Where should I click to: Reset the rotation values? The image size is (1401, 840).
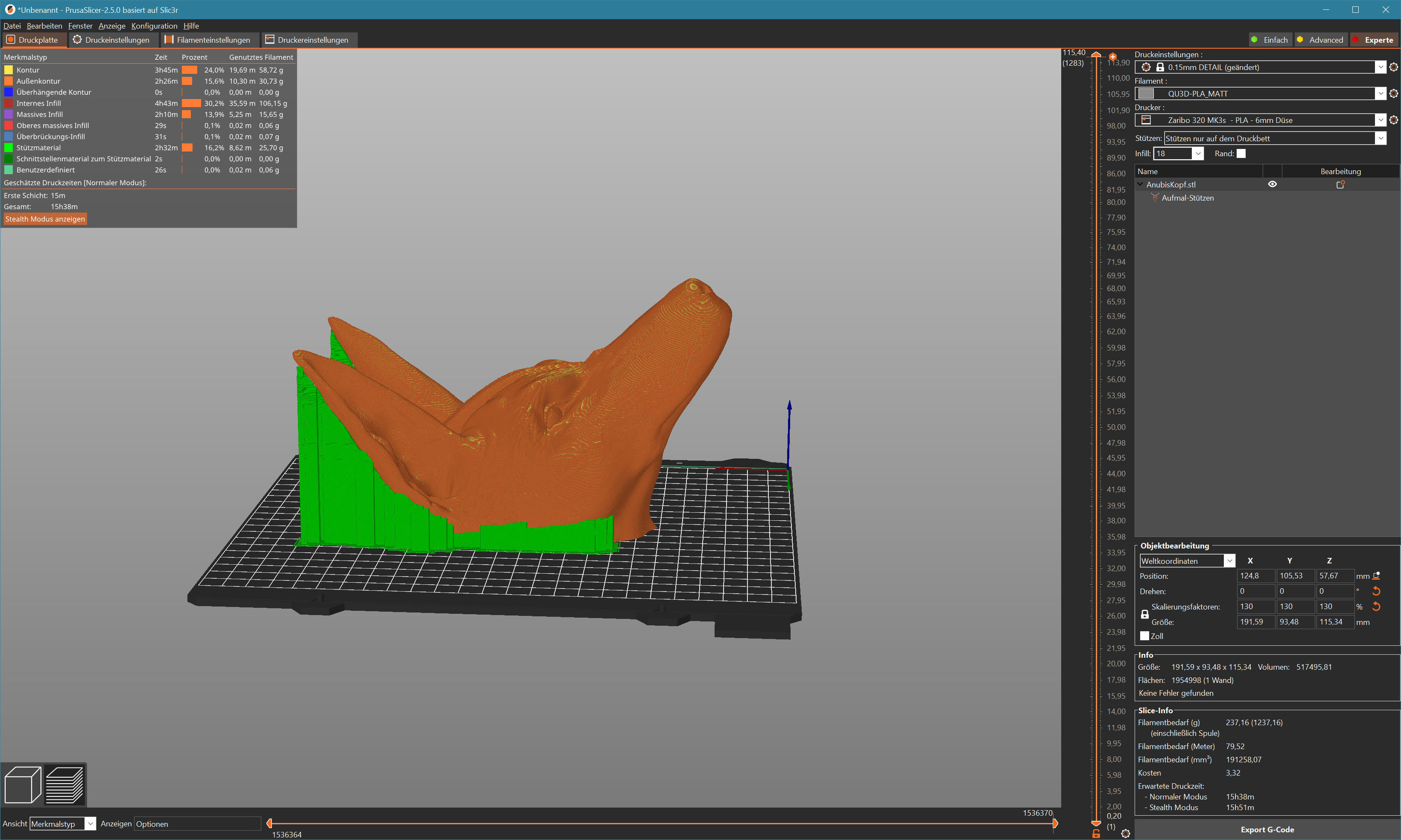1376,591
